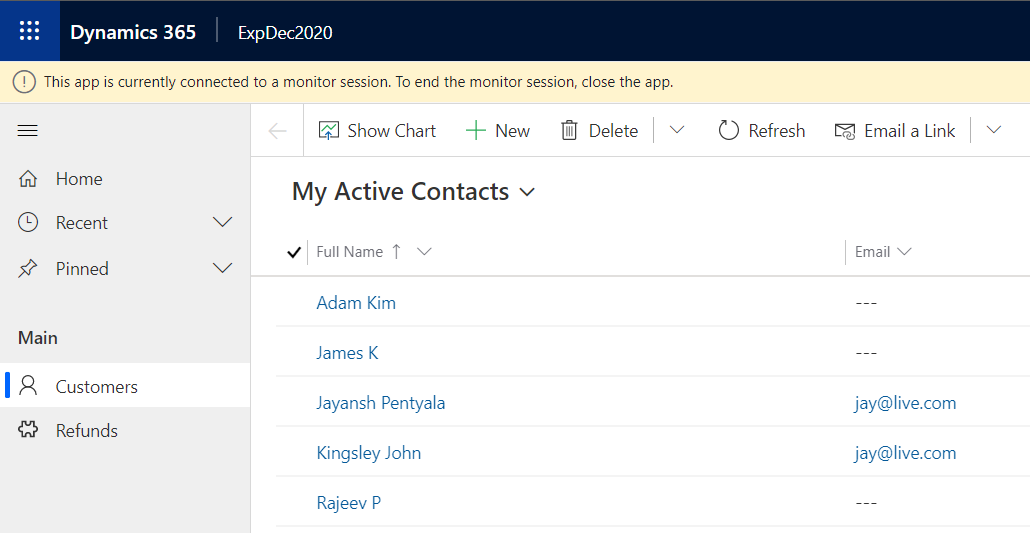Click the Delete trash can icon
Viewport: 1030px width, 533px height.
pos(569,131)
